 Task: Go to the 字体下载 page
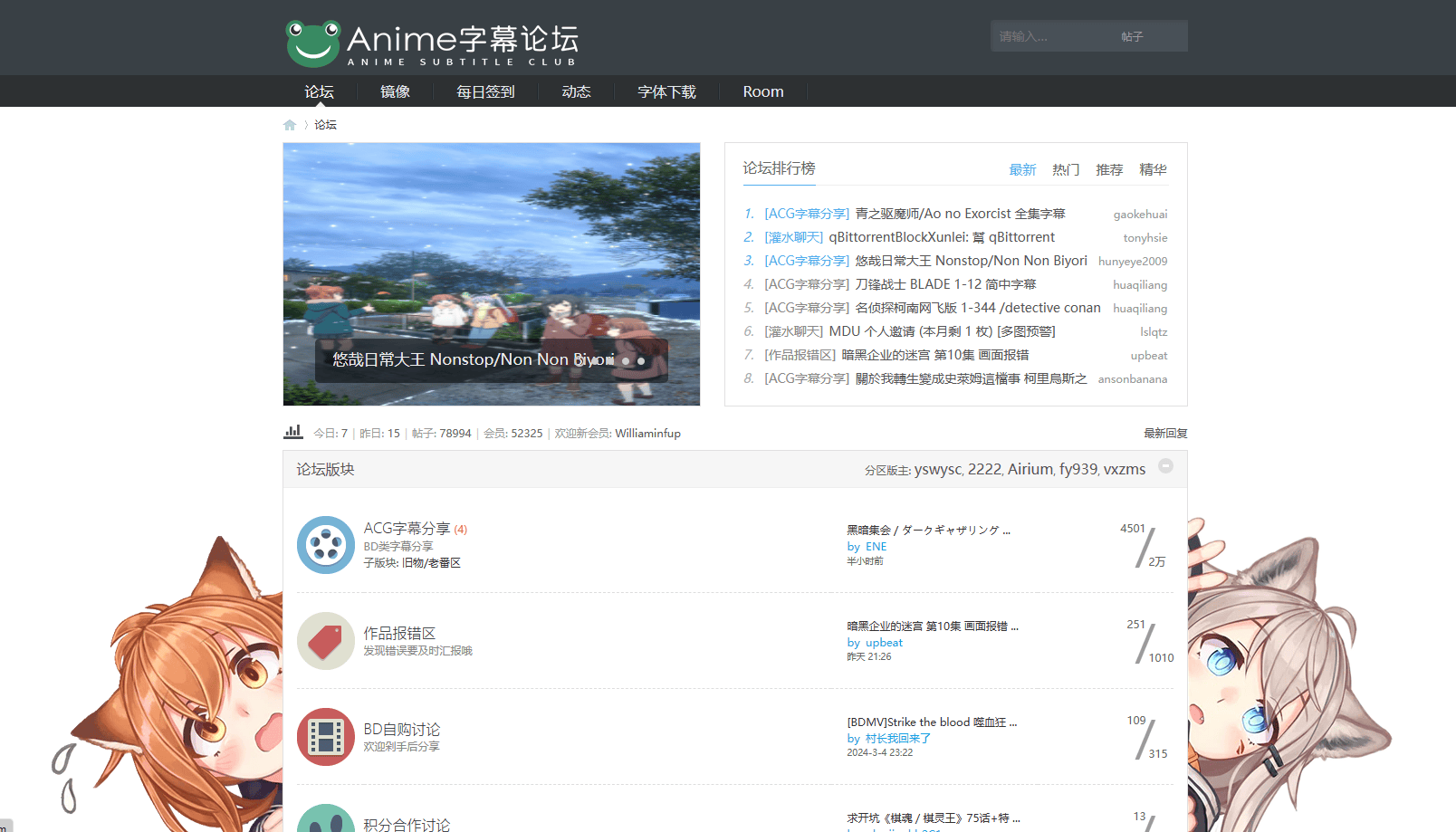666,91
